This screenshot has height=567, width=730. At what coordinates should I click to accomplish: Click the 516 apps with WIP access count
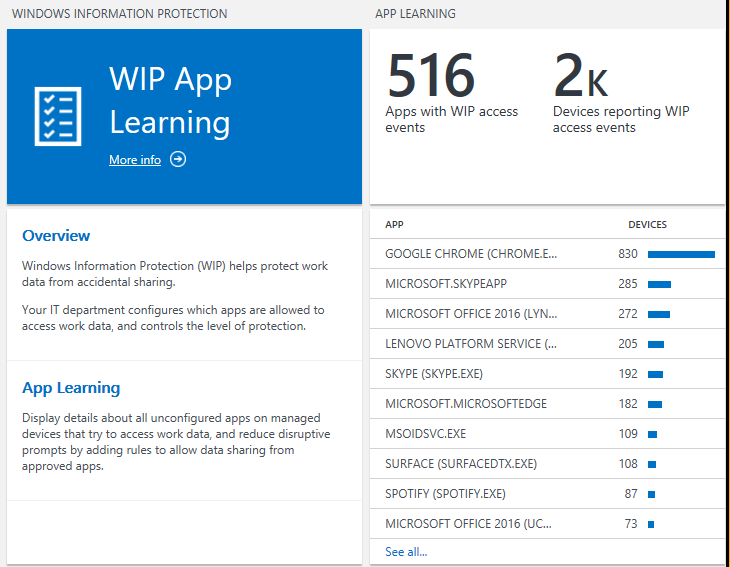pos(431,74)
